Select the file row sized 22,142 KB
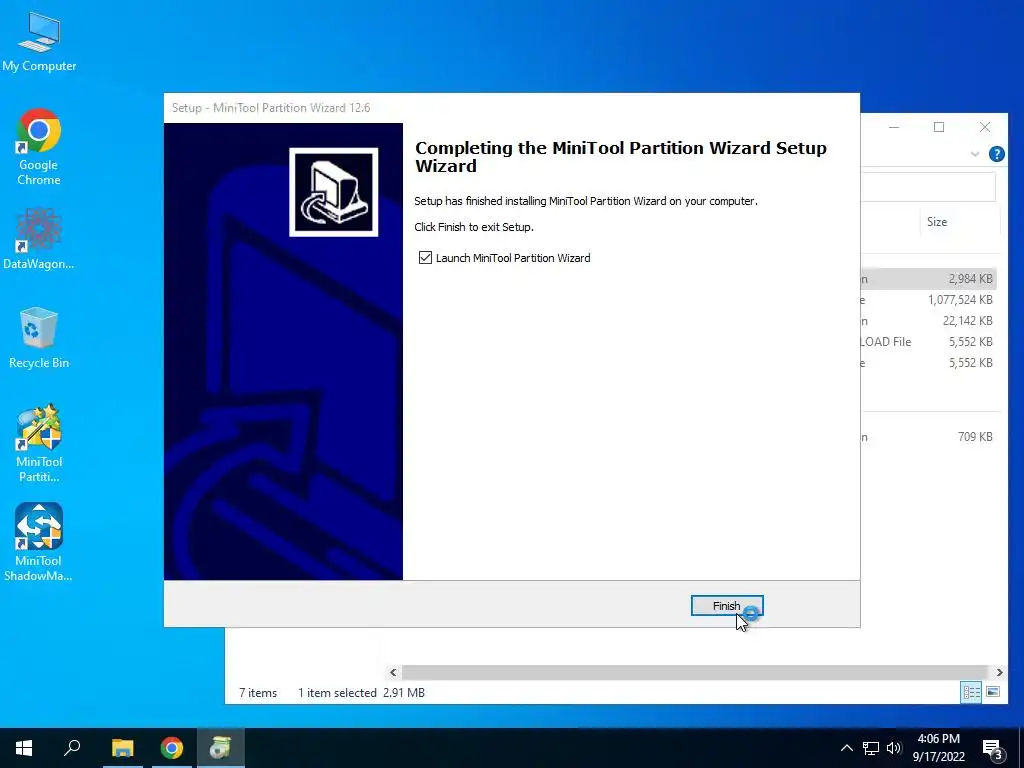Screen dimensions: 1024x768 pyautogui.click(x=929, y=321)
